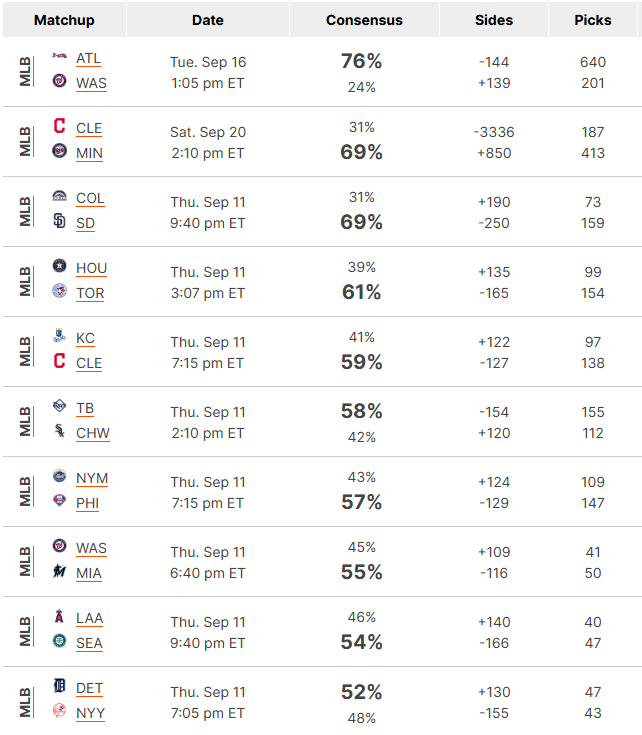Open the ATL team link
The image size is (642, 735).
click(x=89, y=59)
